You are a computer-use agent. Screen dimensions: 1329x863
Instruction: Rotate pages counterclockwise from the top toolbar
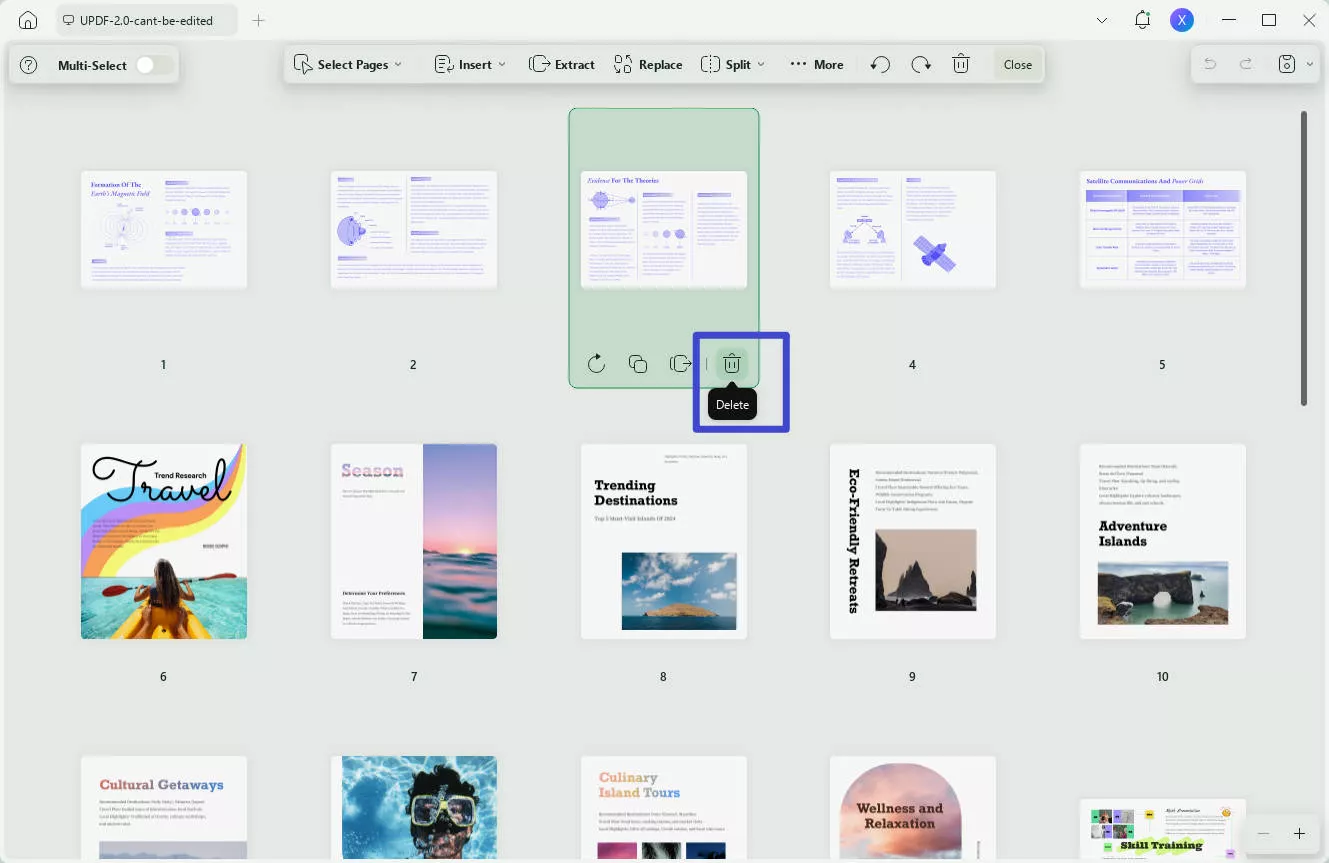click(x=880, y=65)
